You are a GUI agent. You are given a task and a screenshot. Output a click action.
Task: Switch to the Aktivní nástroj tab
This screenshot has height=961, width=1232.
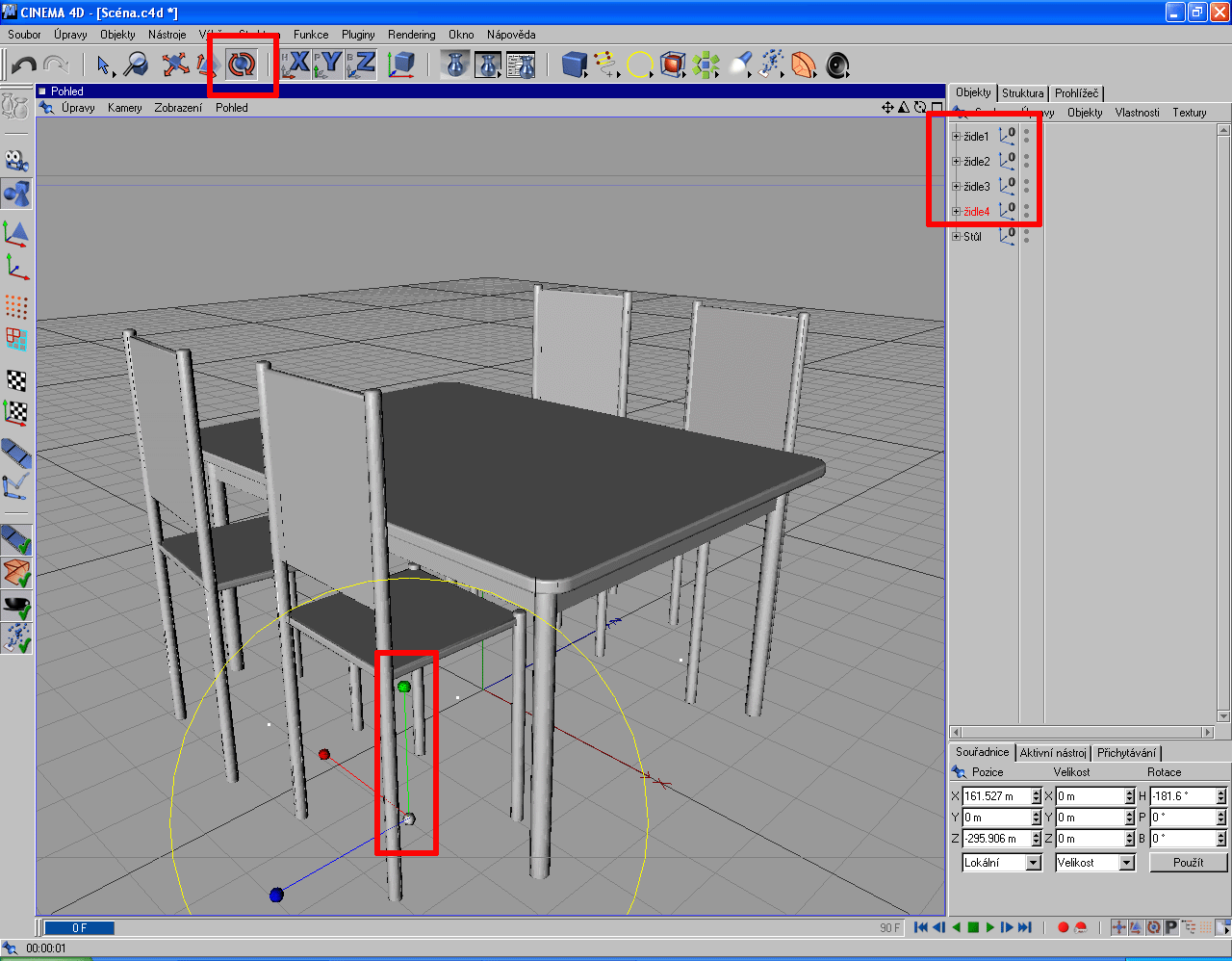1053,753
